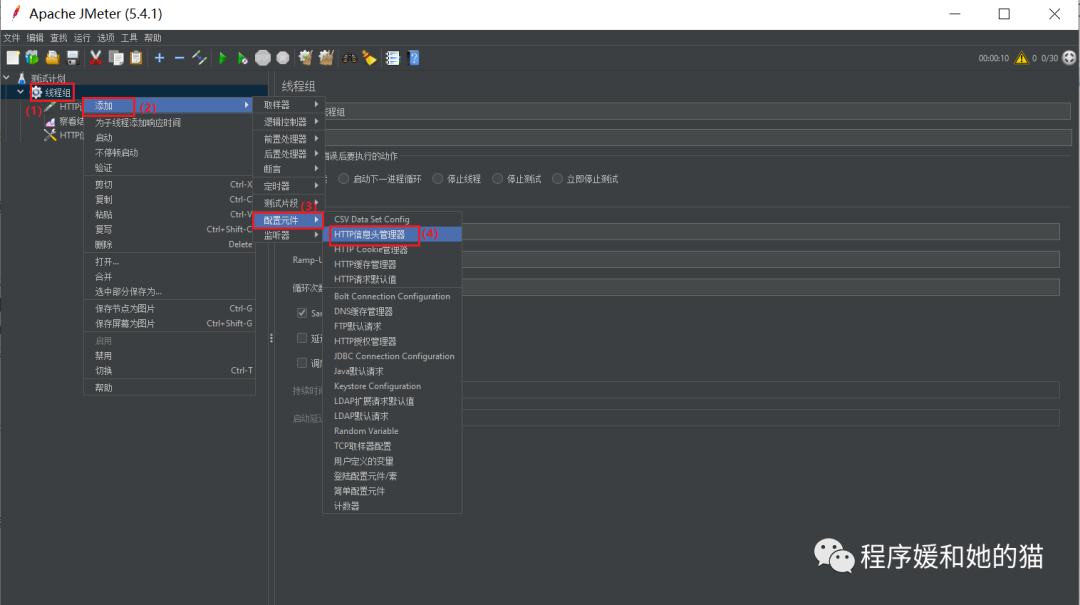1080x605 pixels.
Task: Clear all results with double-broom icon
Action: click(x=326, y=58)
